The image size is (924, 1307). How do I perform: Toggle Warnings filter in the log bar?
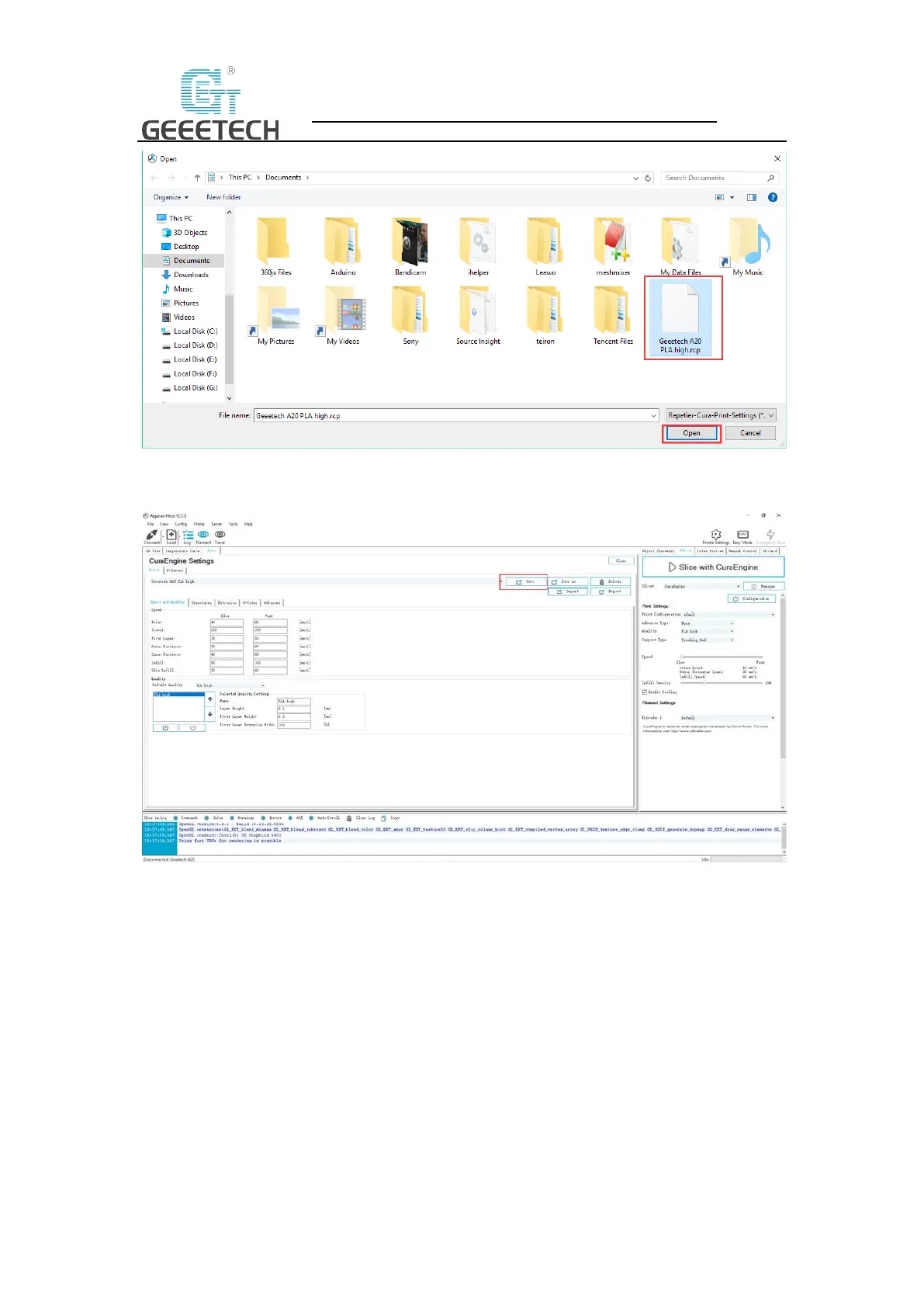tap(232, 818)
